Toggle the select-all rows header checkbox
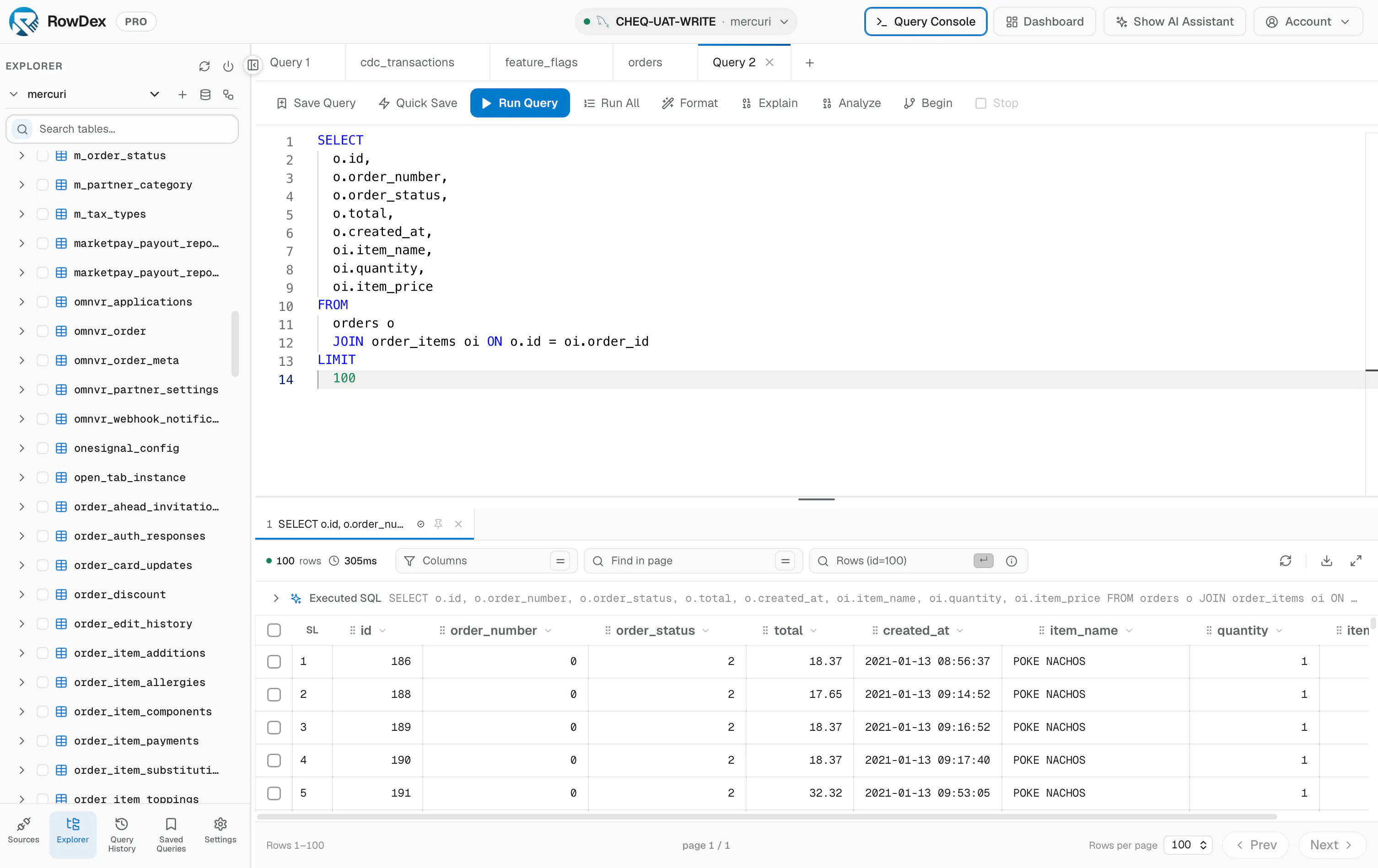Screen dimensions: 1378x868 point(274,630)
